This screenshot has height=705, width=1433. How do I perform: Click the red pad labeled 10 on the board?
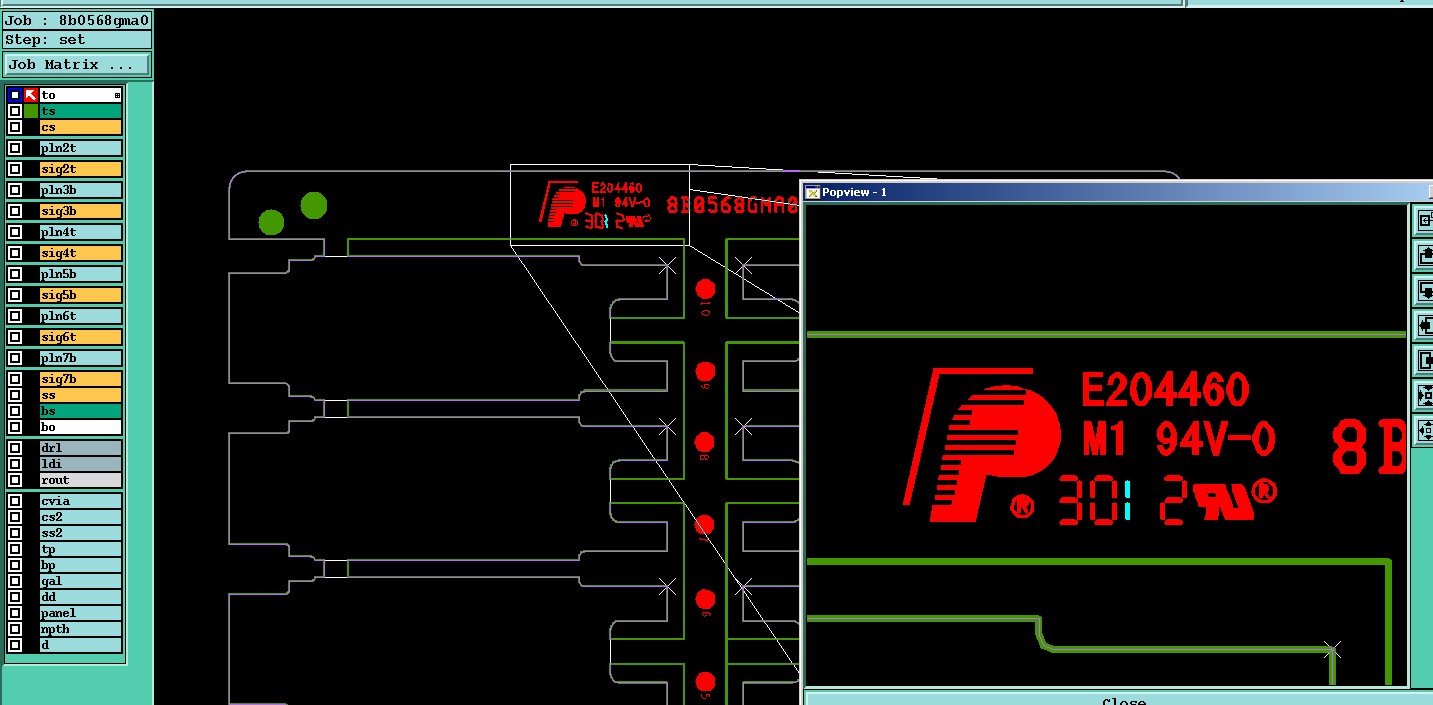coord(705,290)
